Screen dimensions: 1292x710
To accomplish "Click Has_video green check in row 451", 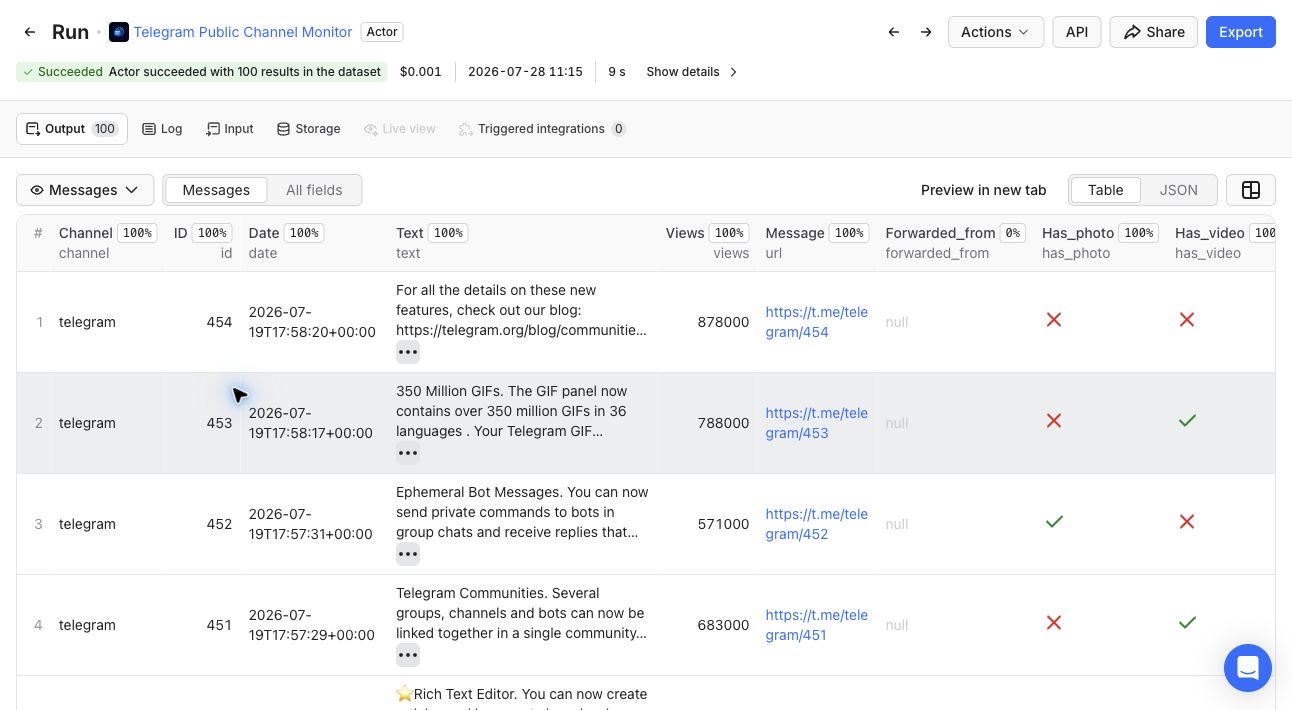I will click(x=1186, y=623).
